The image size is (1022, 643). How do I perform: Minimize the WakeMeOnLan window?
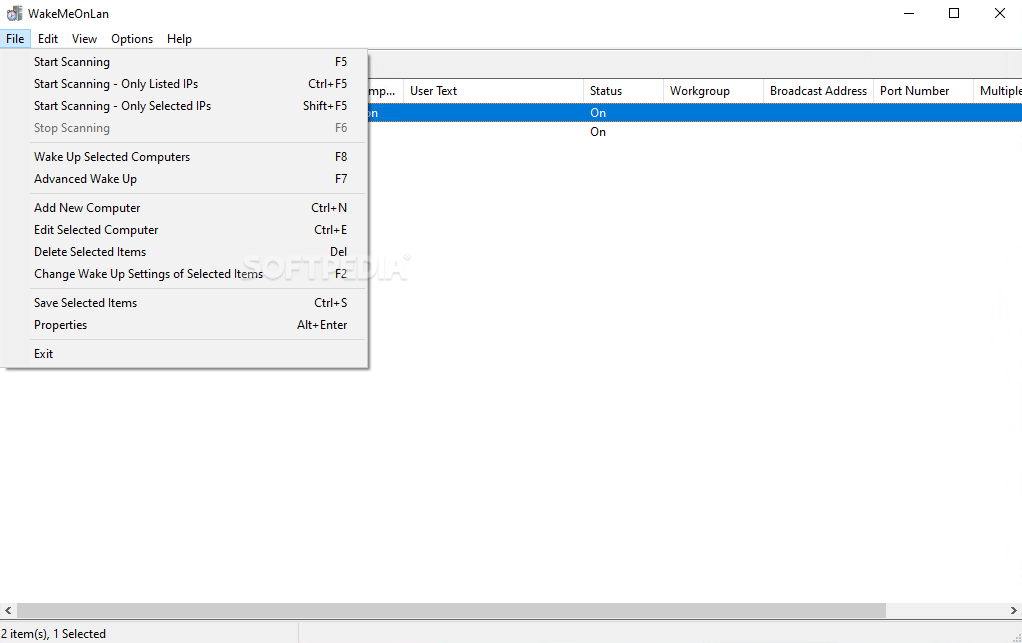[909, 13]
